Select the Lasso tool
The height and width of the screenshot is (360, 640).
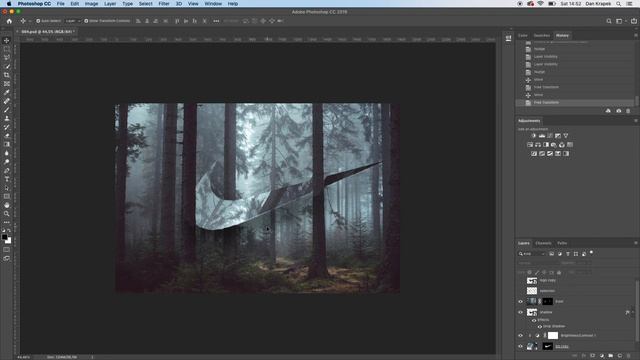pos(7,58)
